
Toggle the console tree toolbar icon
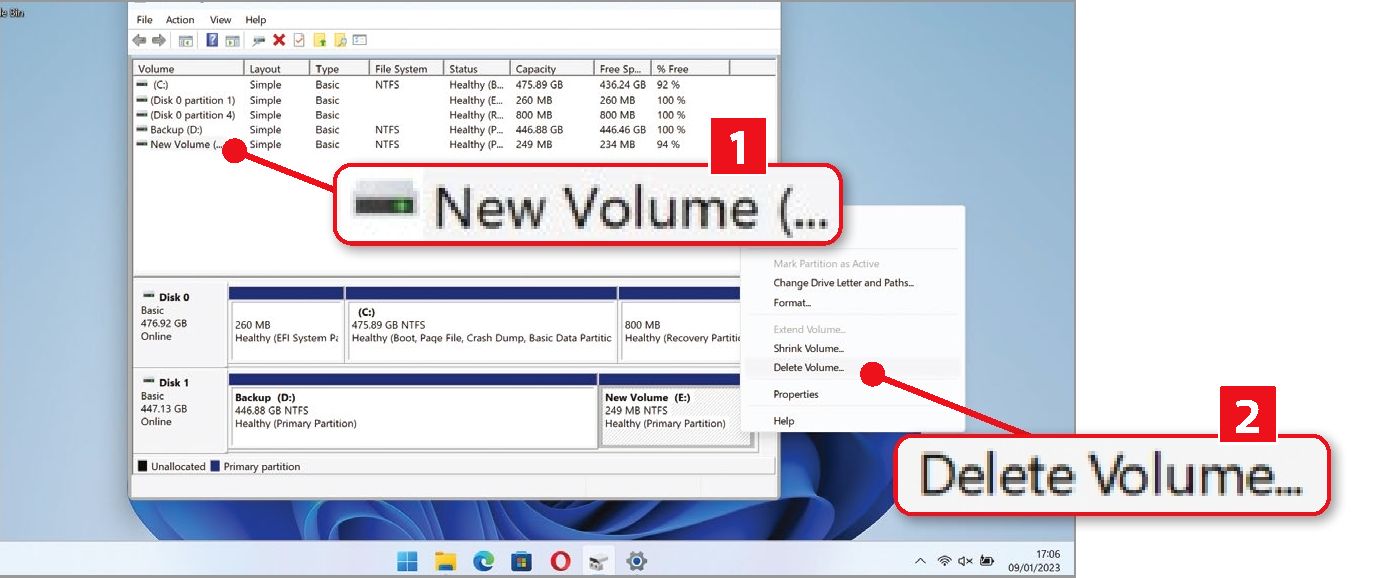pyautogui.click(x=186, y=40)
